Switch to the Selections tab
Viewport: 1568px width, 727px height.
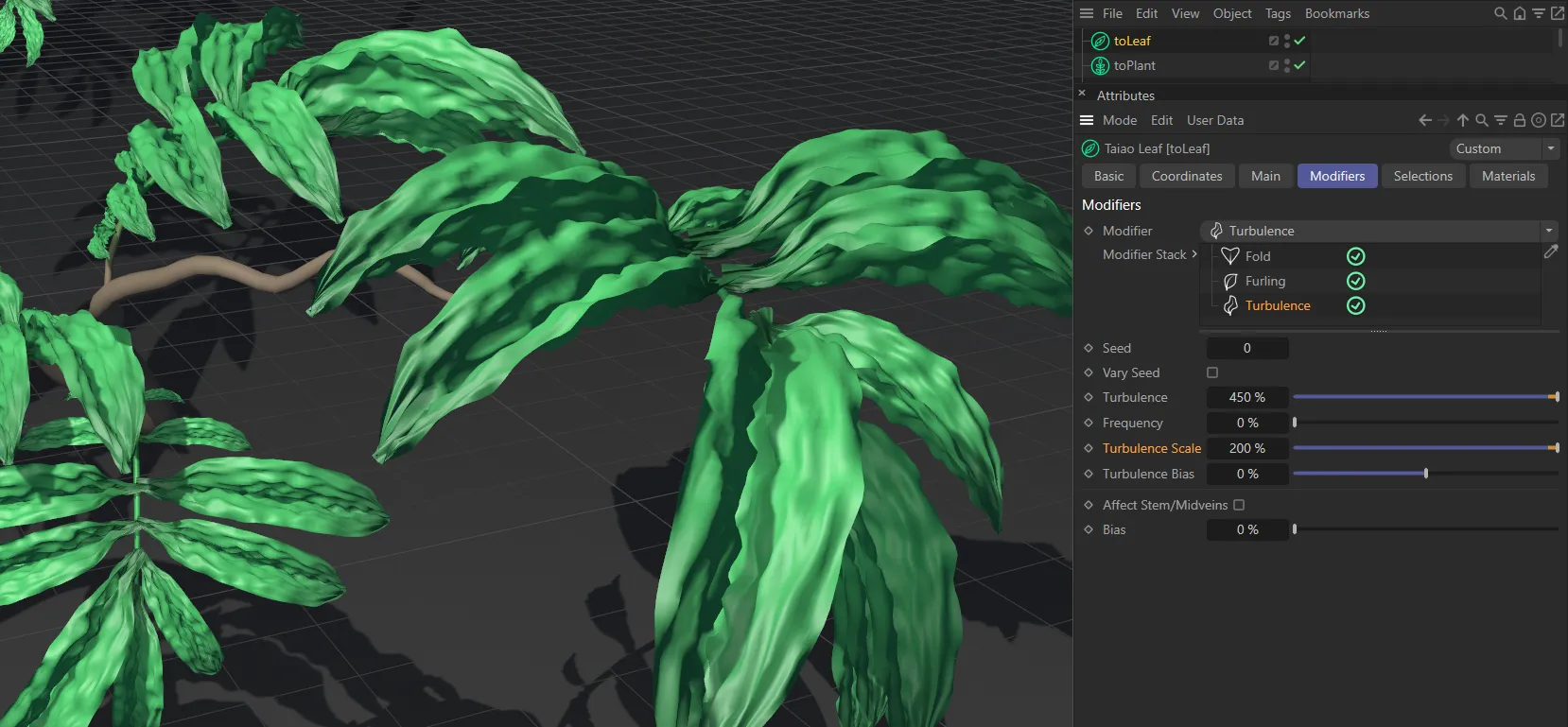pyautogui.click(x=1423, y=176)
